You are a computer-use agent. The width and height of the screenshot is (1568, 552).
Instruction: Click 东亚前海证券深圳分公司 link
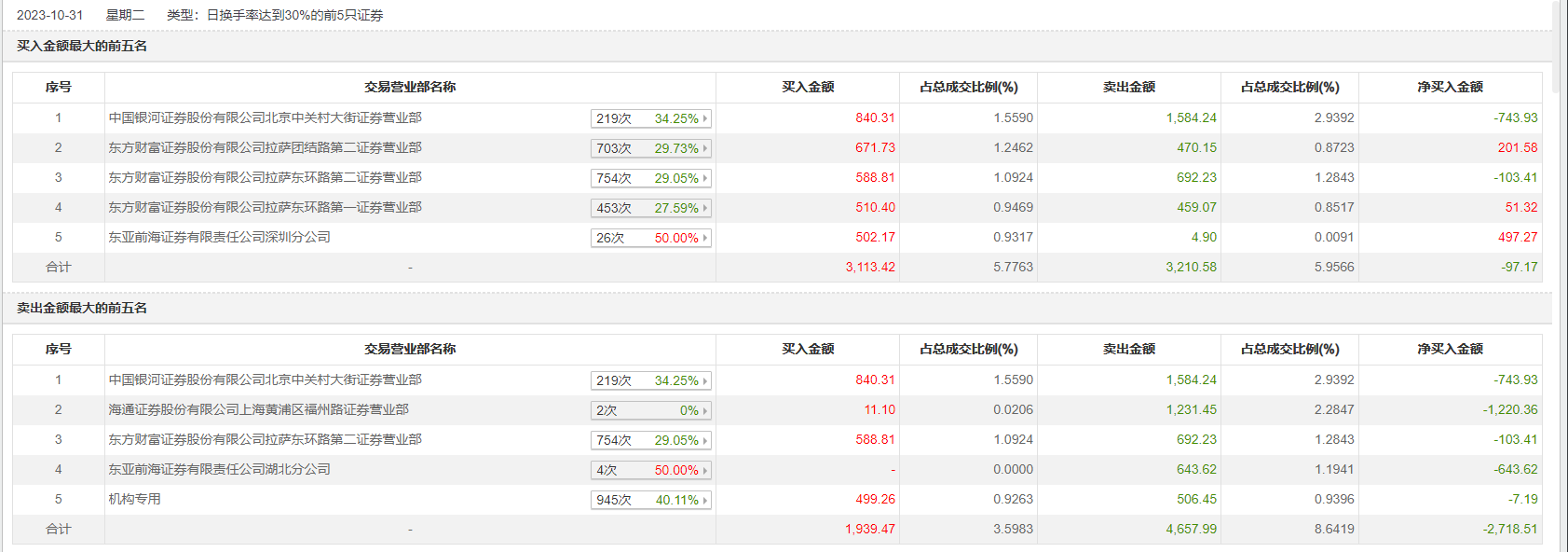pyautogui.click(x=219, y=238)
